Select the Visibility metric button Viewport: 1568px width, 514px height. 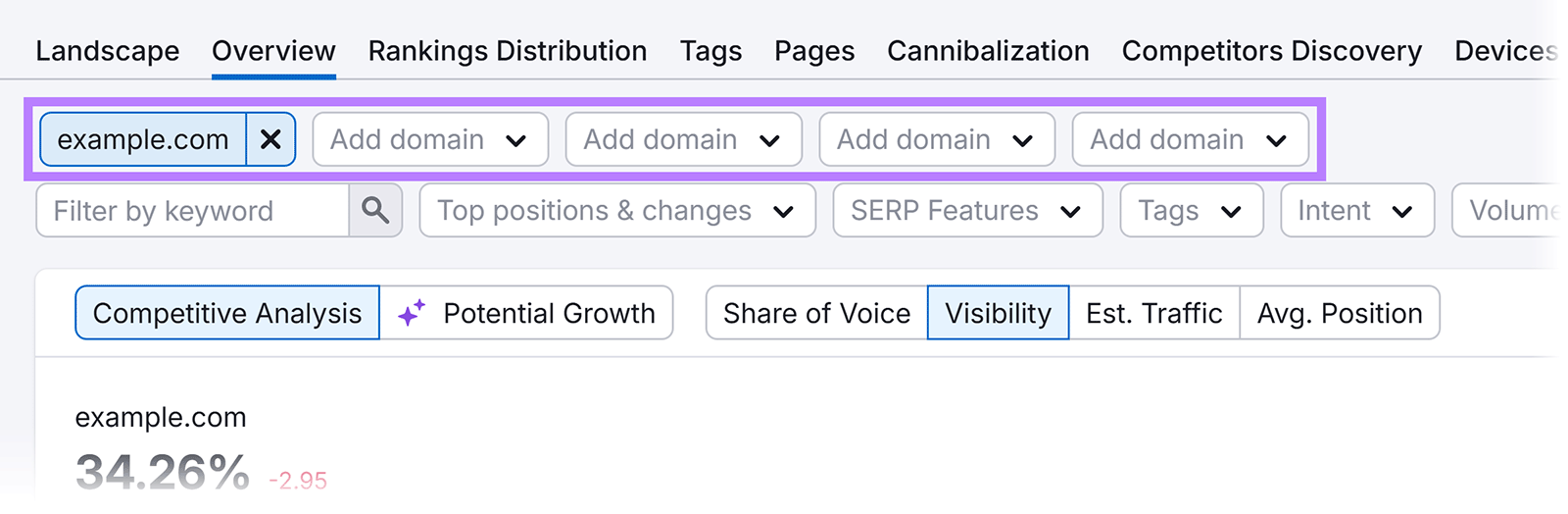coord(998,313)
